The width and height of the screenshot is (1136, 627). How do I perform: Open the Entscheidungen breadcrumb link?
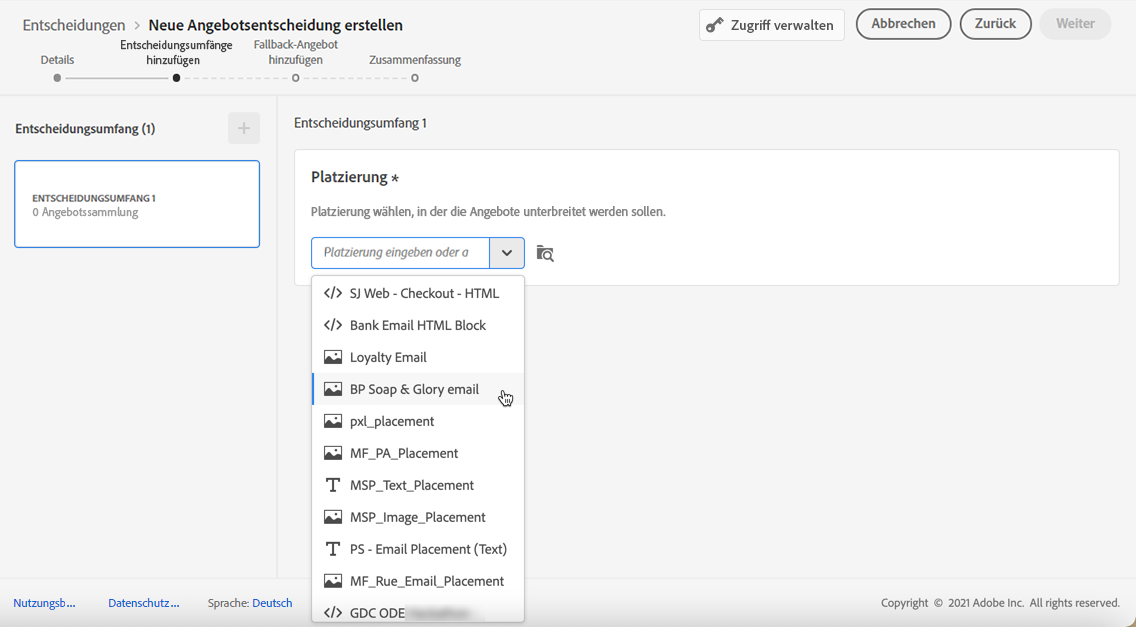74,25
